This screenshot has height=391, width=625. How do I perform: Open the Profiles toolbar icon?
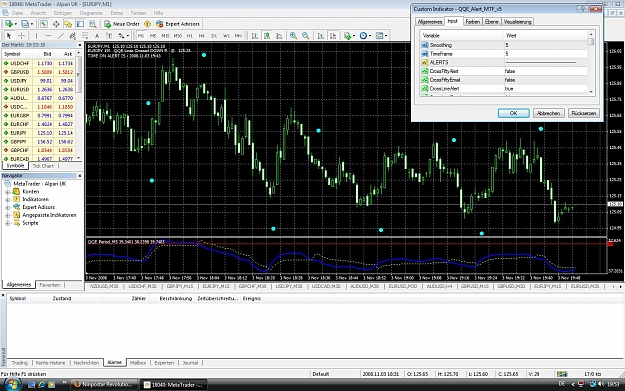[x=26, y=24]
